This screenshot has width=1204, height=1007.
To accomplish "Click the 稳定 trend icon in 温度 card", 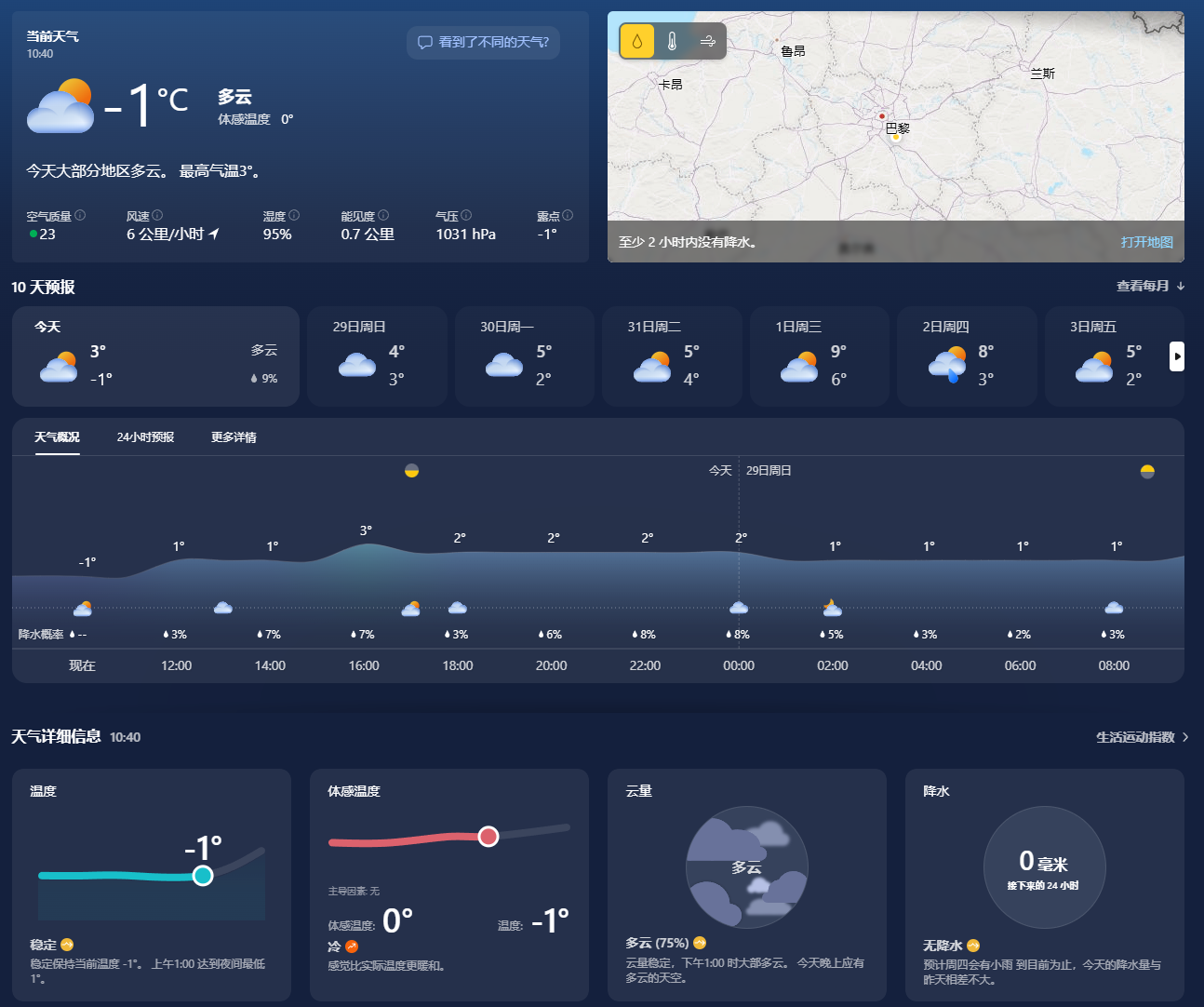I will click(x=67, y=945).
